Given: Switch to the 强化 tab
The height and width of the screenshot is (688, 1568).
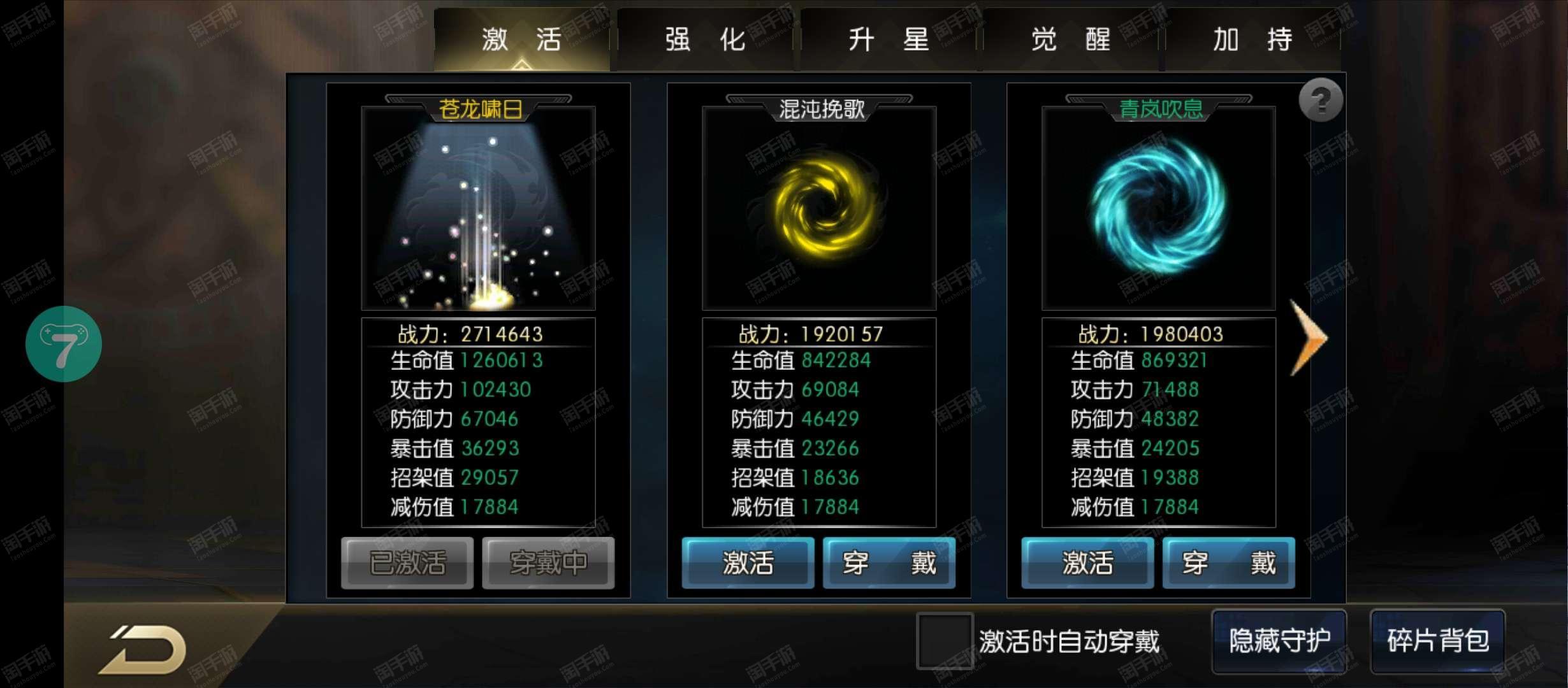Looking at the screenshot, I should coord(705,39).
